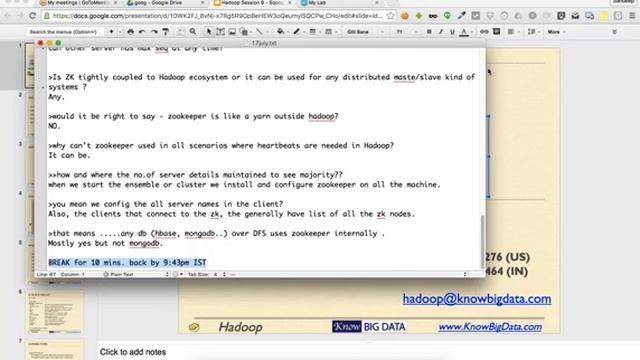This screenshot has height=360, width=640.
Task: Open the Shape insert tool
Action: 244,32
